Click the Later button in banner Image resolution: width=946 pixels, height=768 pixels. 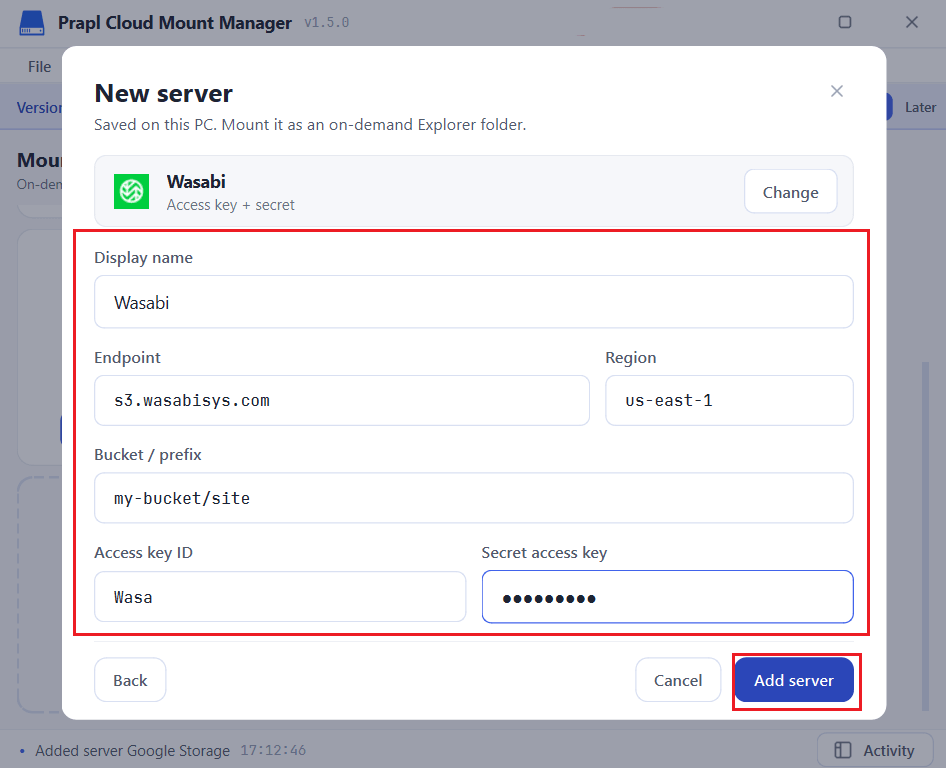click(x=920, y=107)
